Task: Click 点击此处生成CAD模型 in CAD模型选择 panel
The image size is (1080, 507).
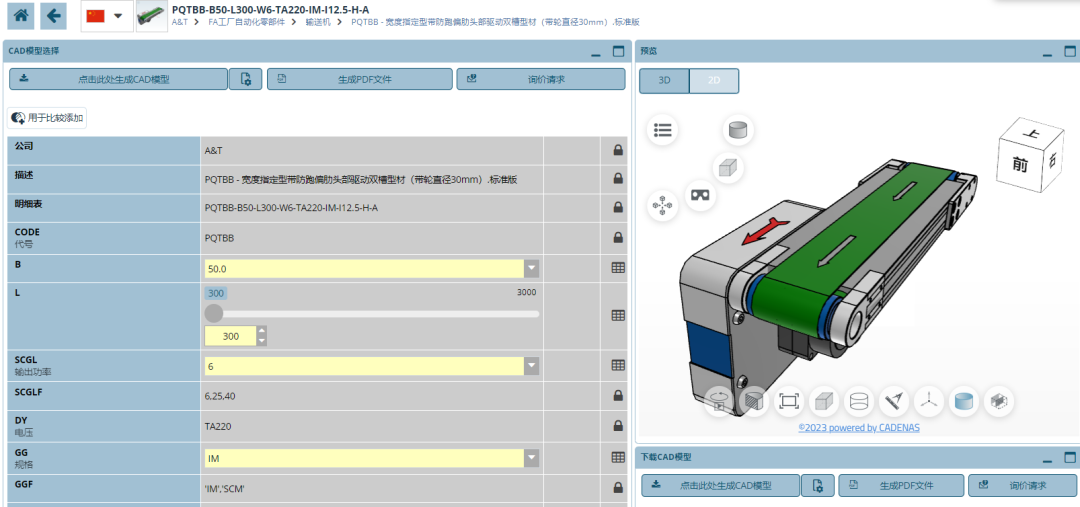Action: (118, 79)
